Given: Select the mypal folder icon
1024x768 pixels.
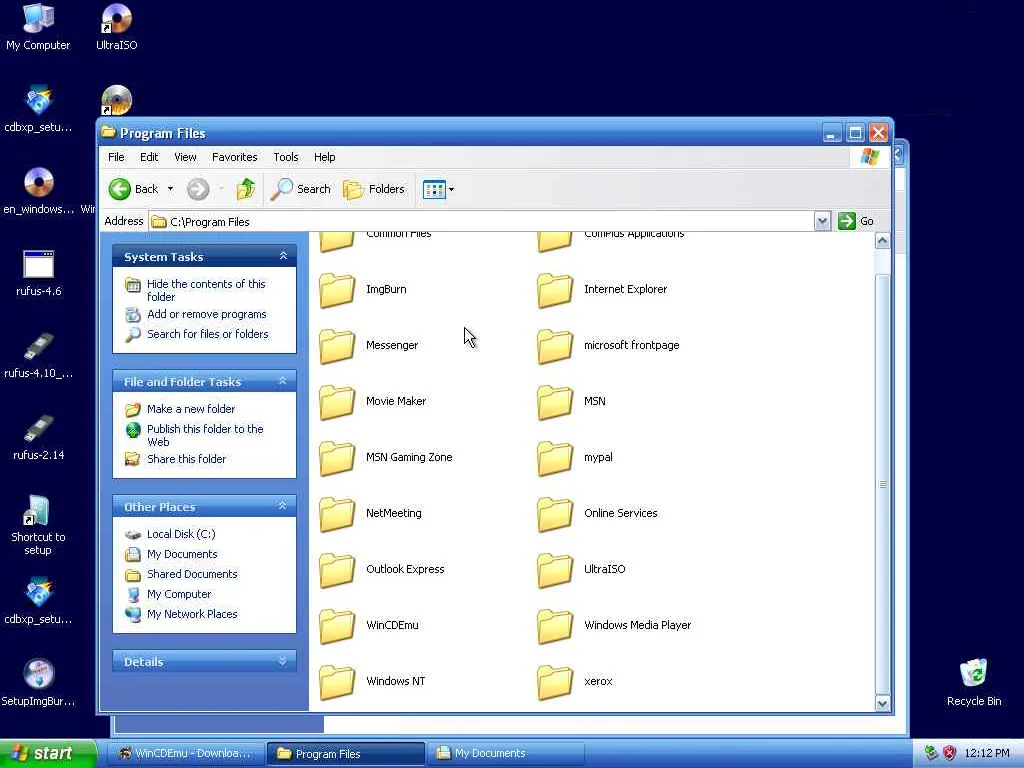Looking at the screenshot, I should [555, 458].
